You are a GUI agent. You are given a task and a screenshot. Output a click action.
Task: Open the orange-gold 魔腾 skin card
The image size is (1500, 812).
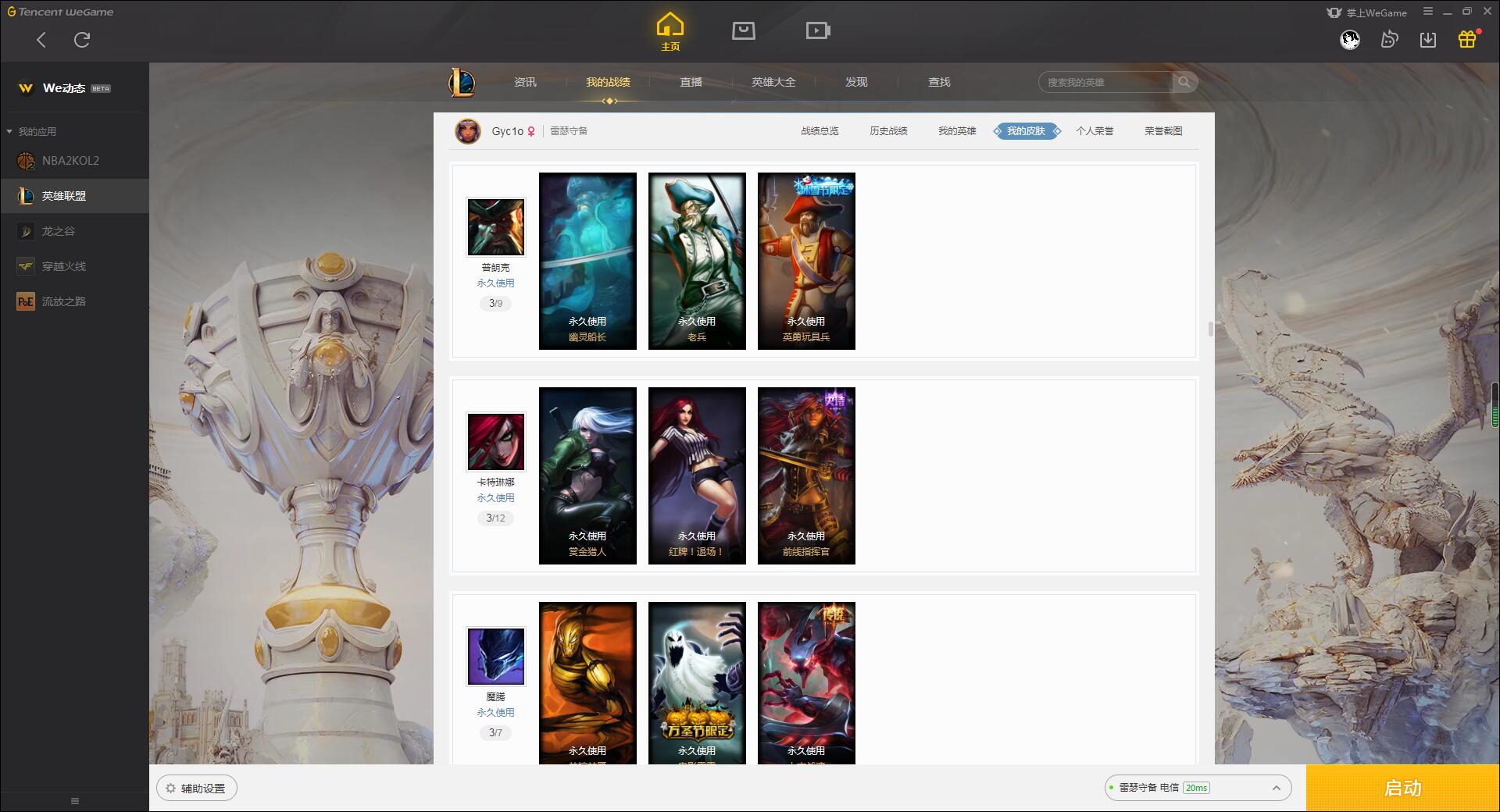(x=587, y=683)
